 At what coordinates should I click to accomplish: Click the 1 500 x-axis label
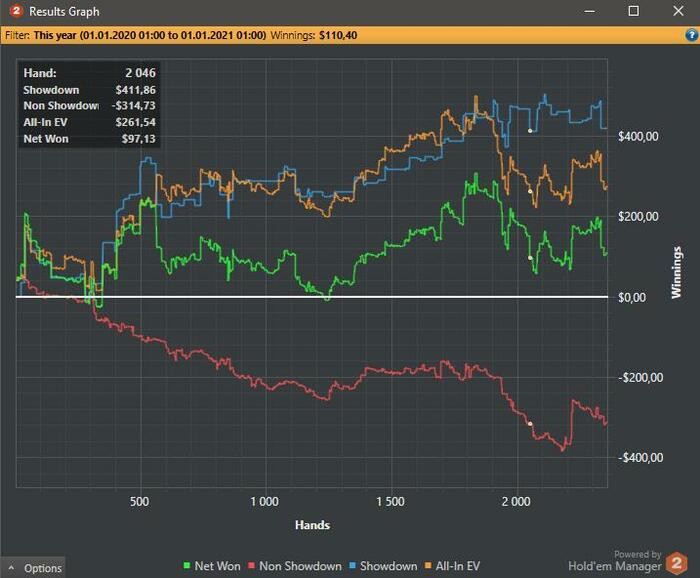point(390,502)
